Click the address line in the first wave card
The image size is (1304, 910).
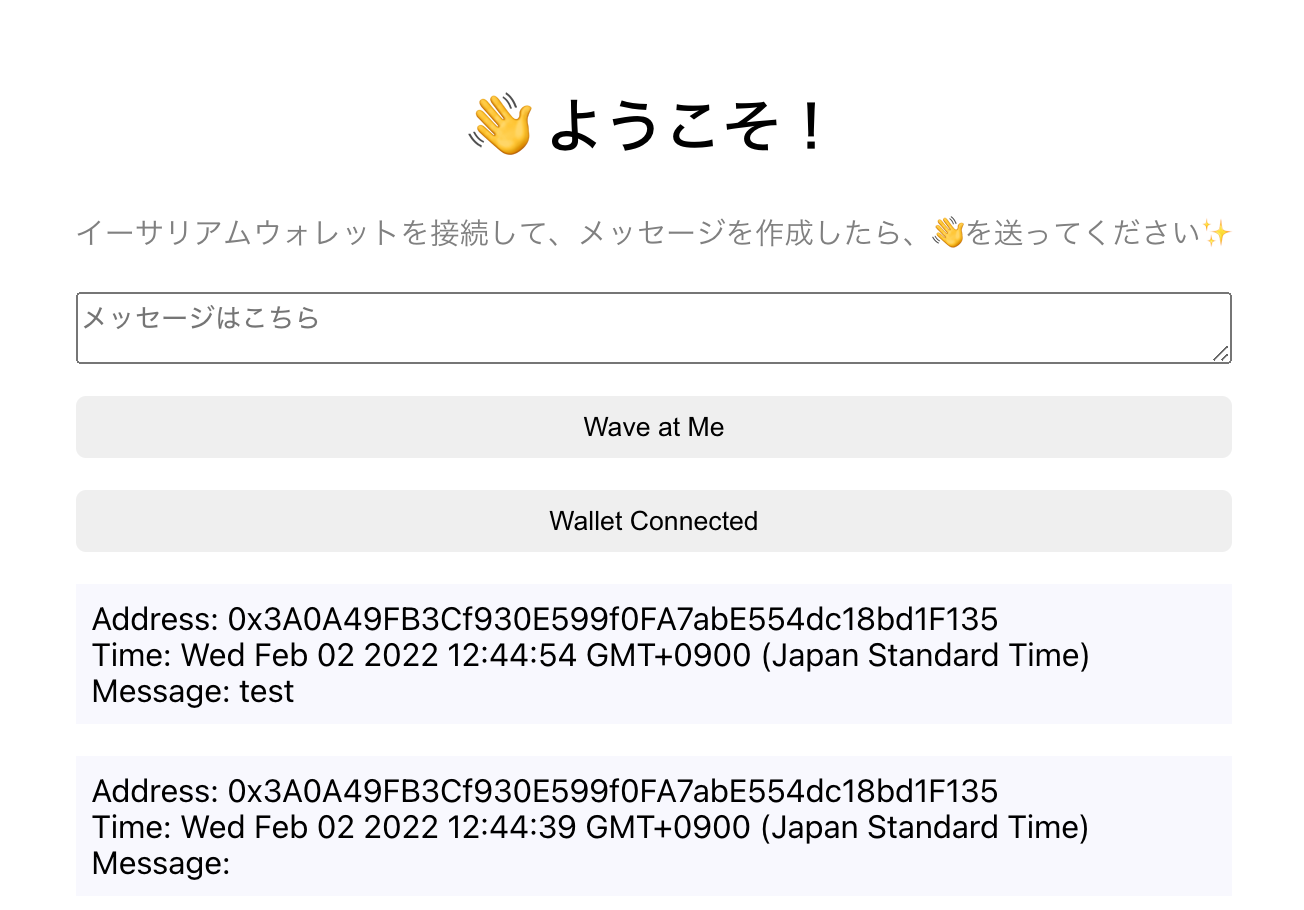point(545,619)
